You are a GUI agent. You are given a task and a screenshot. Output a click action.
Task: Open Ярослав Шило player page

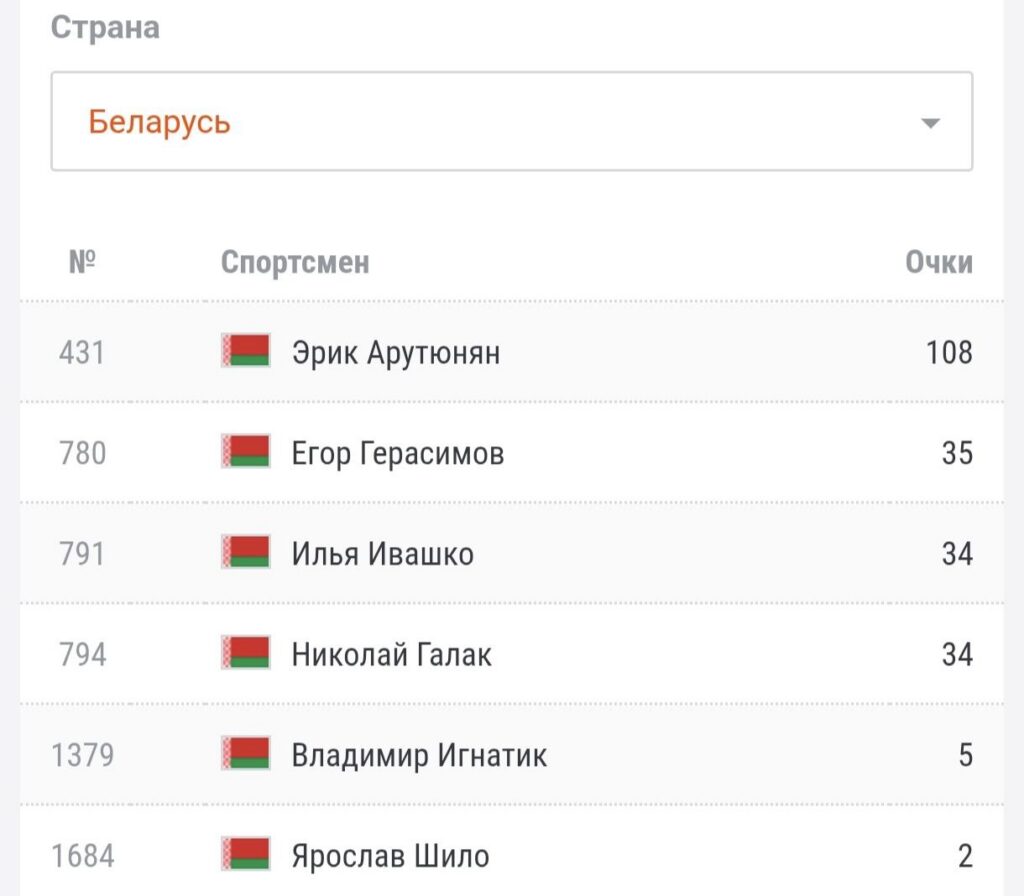(x=391, y=856)
